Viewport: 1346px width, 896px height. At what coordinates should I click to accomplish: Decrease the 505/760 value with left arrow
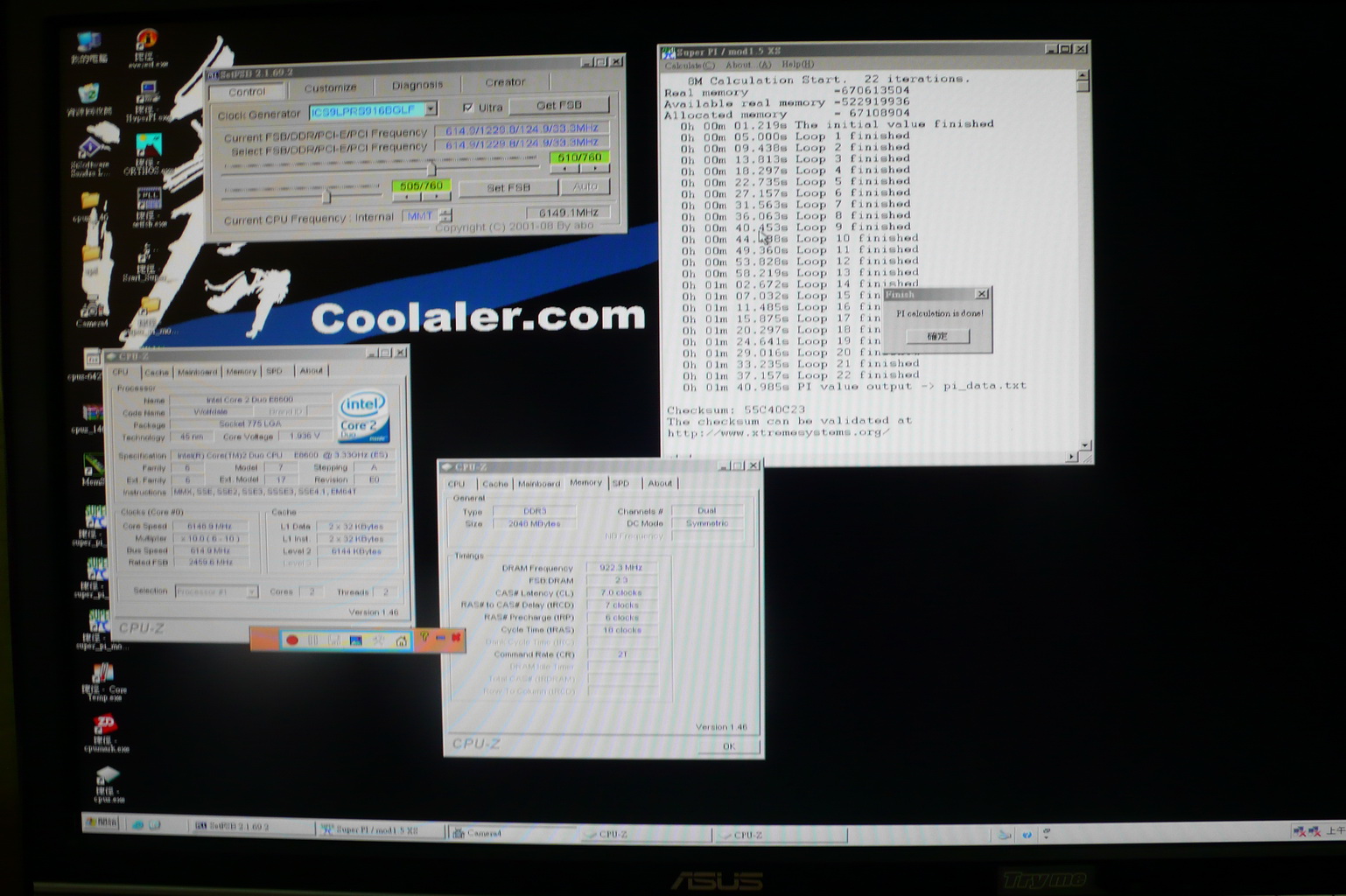407,197
